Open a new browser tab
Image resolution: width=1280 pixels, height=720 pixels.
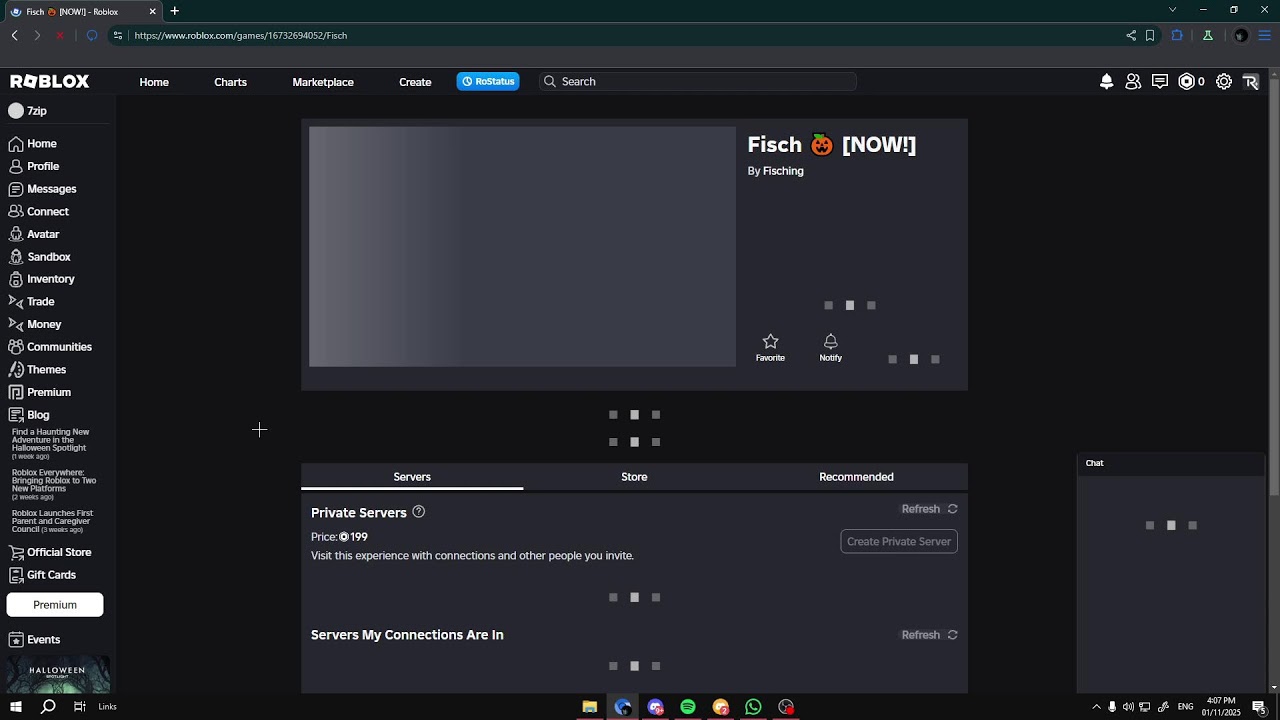[175, 11]
